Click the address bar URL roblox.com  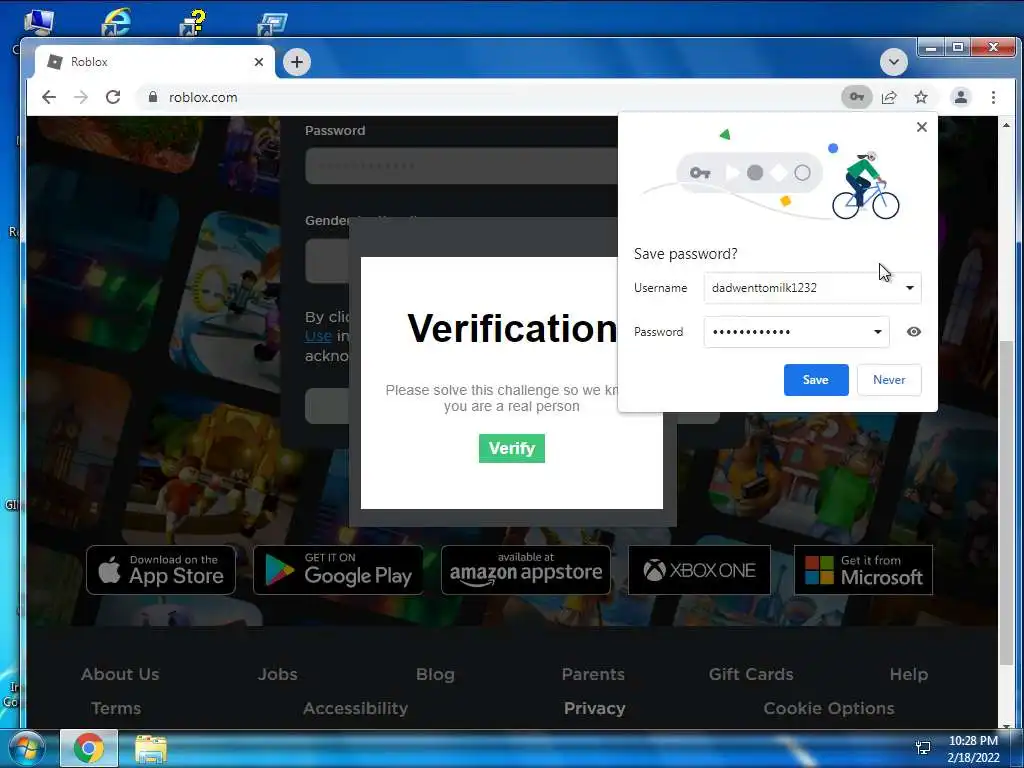[203, 97]
